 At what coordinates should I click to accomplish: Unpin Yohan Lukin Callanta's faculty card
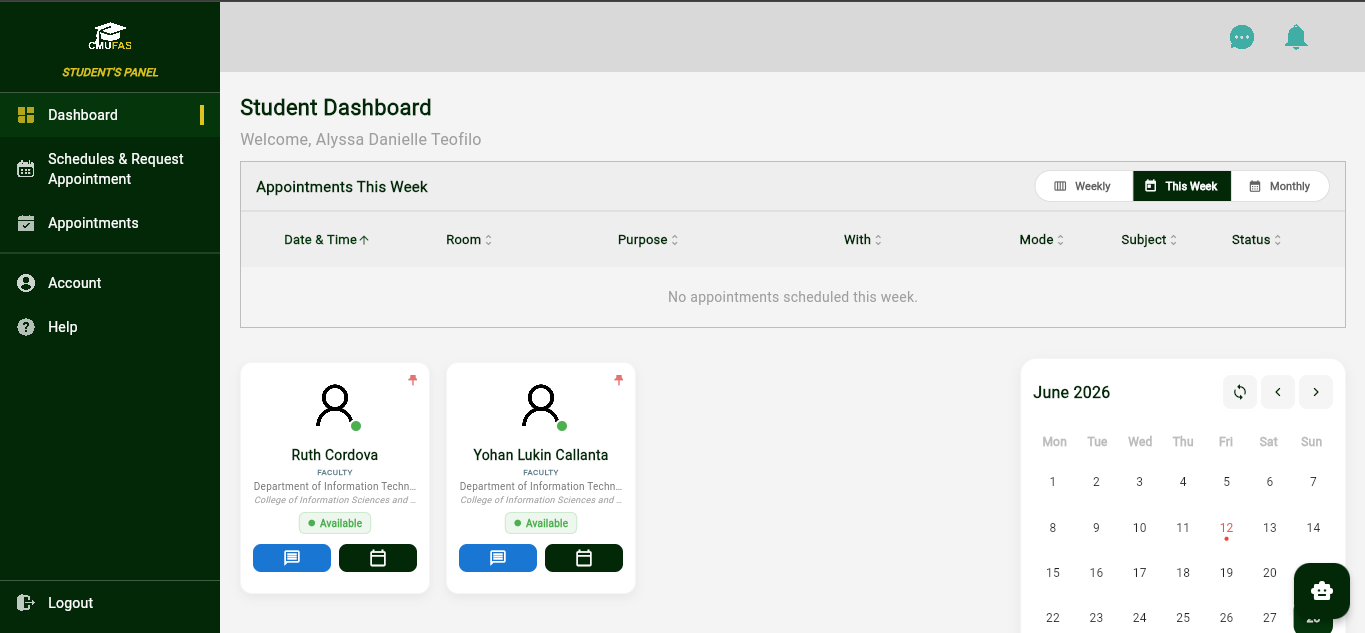pos(619,380)
